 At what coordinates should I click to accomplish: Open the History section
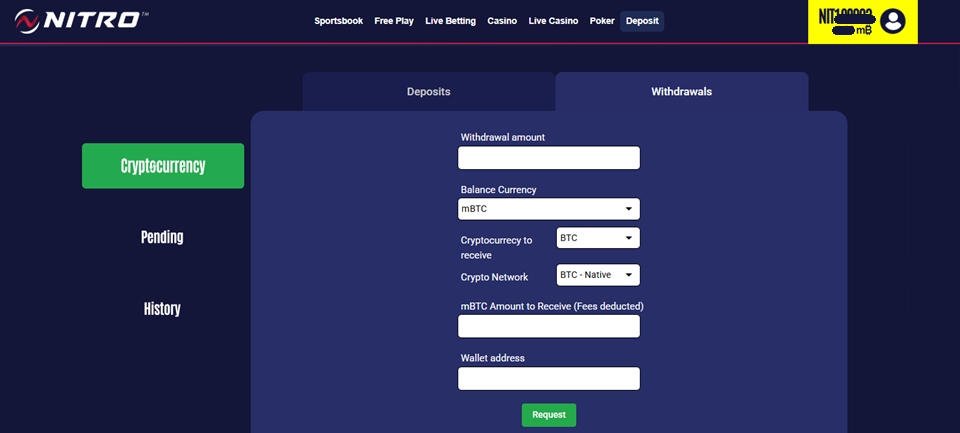point(162,309)
